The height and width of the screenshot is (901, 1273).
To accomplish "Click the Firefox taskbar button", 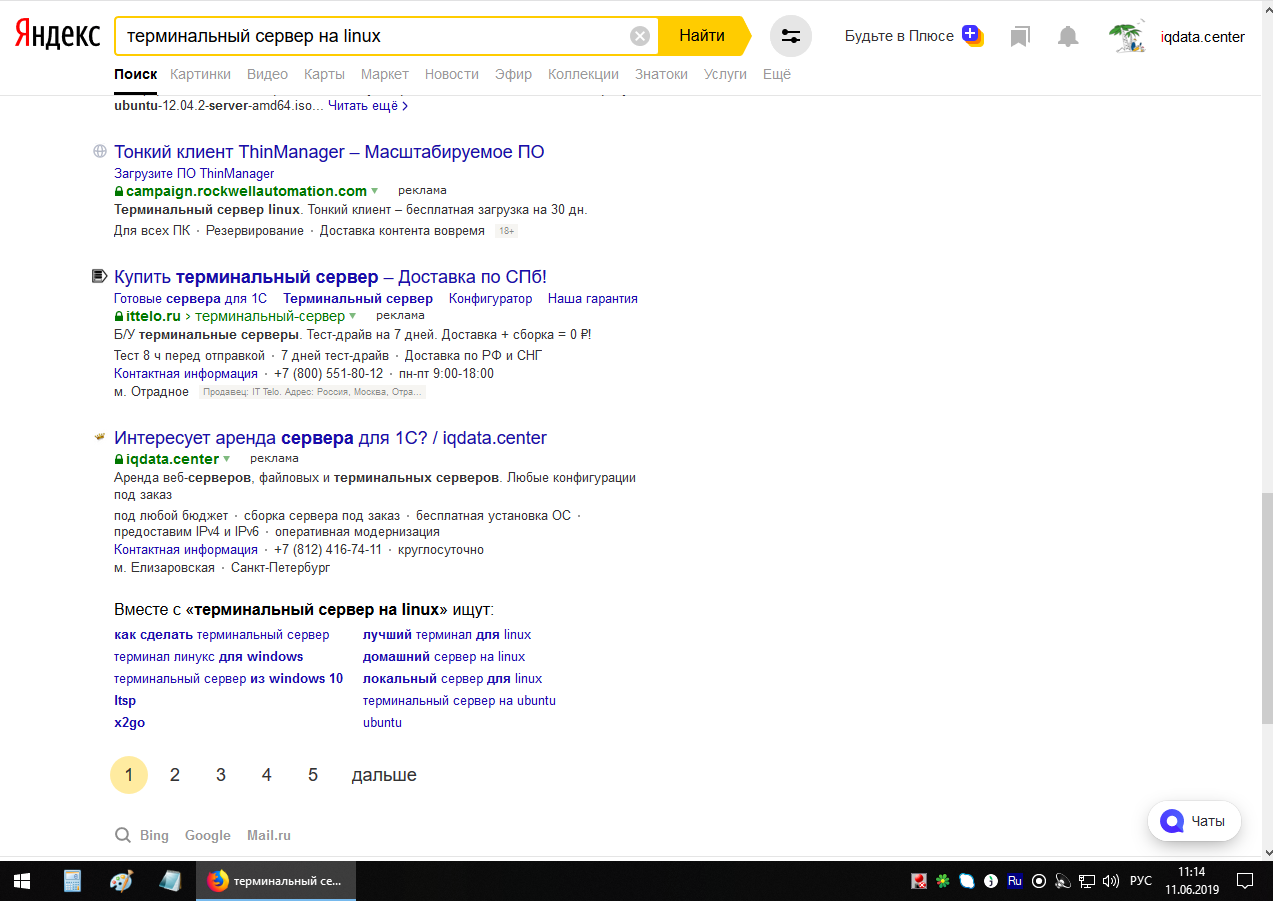I will (x=276, y=881).
